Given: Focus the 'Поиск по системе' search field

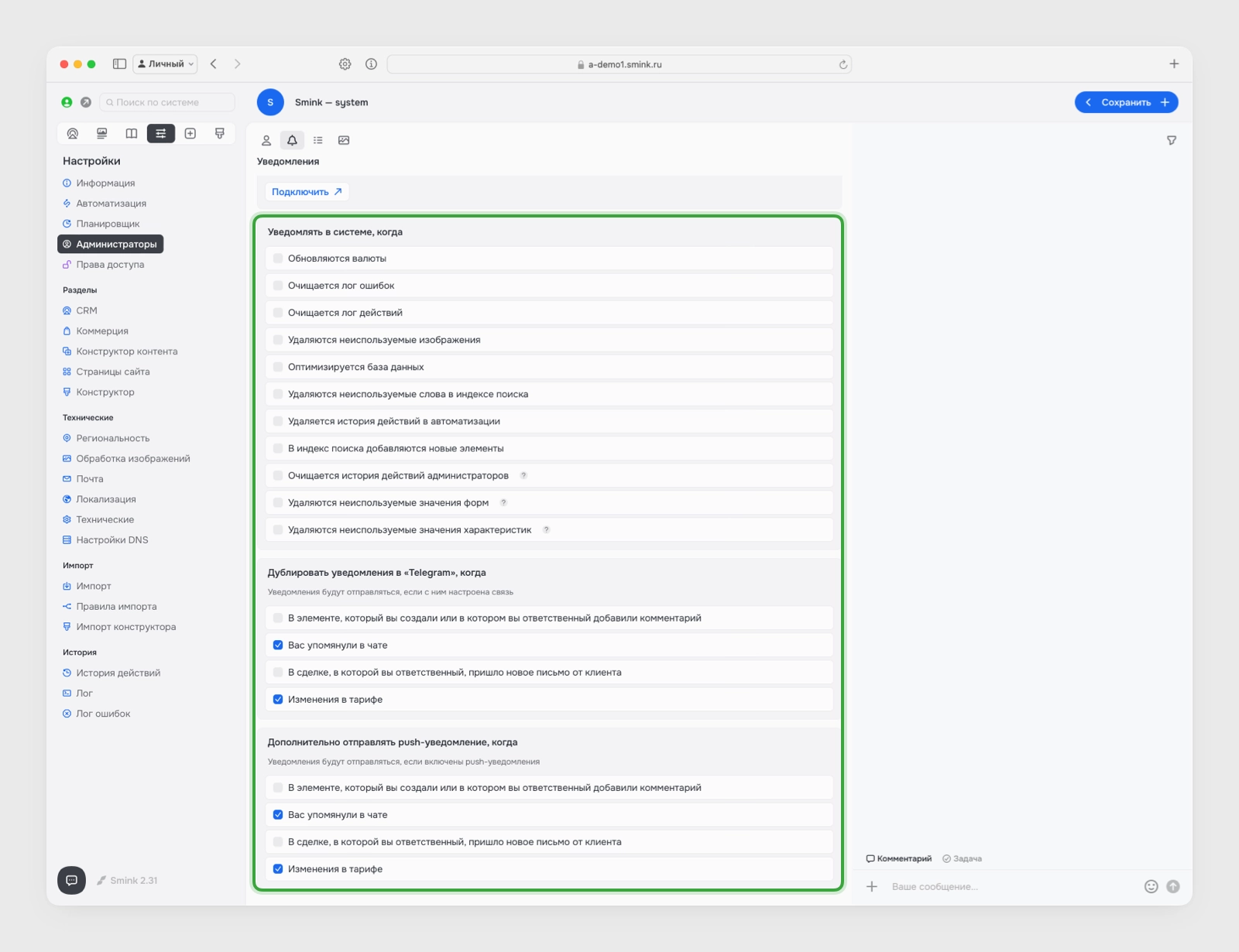Looking at the screenshot, I should tap(167, 102).
